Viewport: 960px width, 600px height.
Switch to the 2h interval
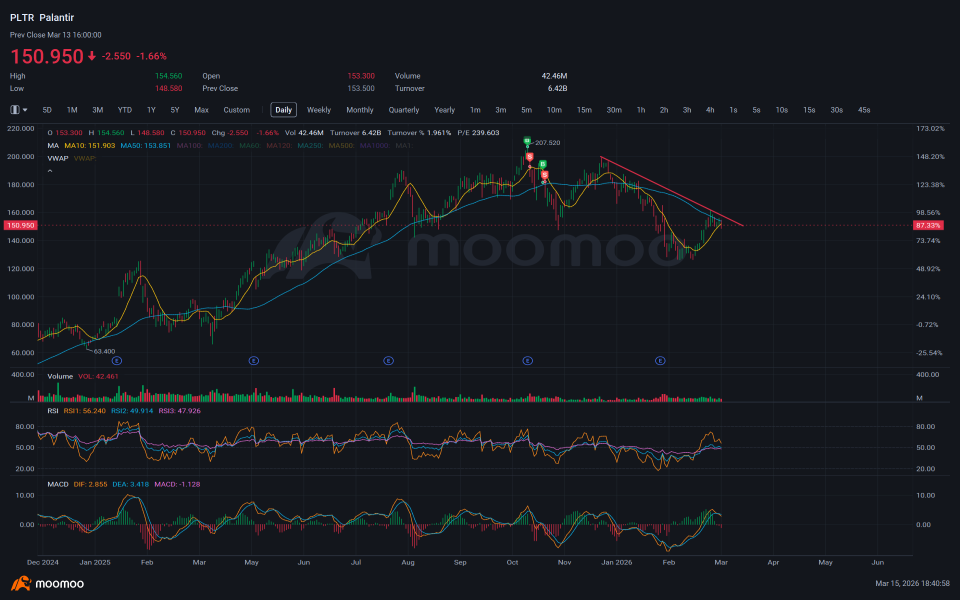(x=664, y=110)
